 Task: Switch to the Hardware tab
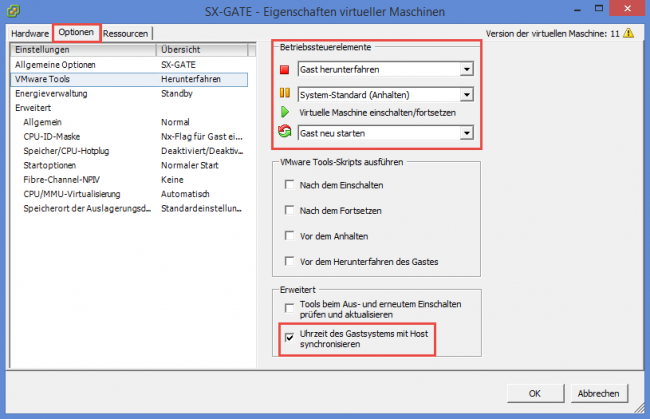tap(29, 33)
